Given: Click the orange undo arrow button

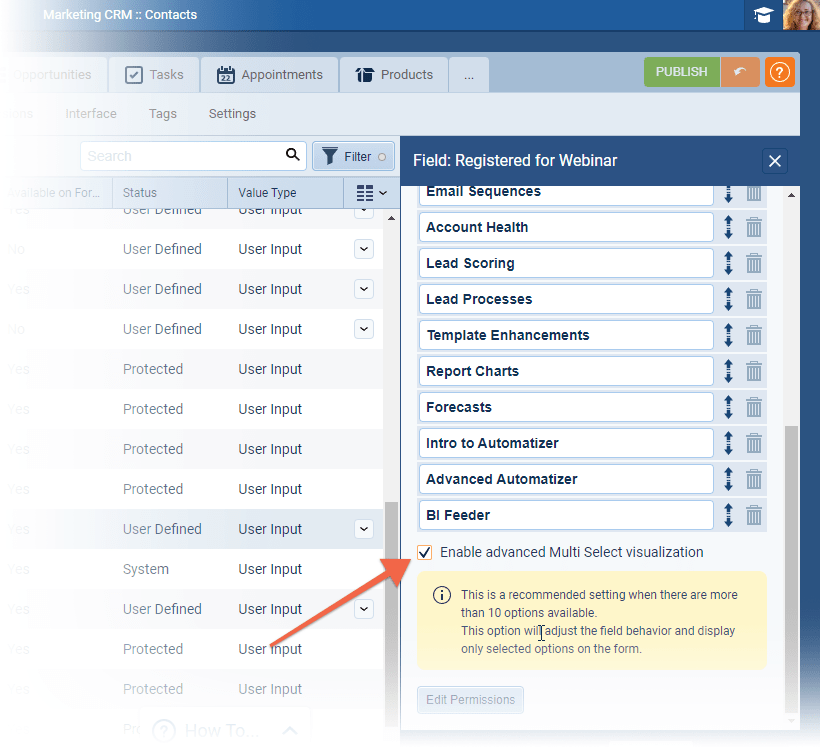Looking at the screenshot, I should pos(740,73).
